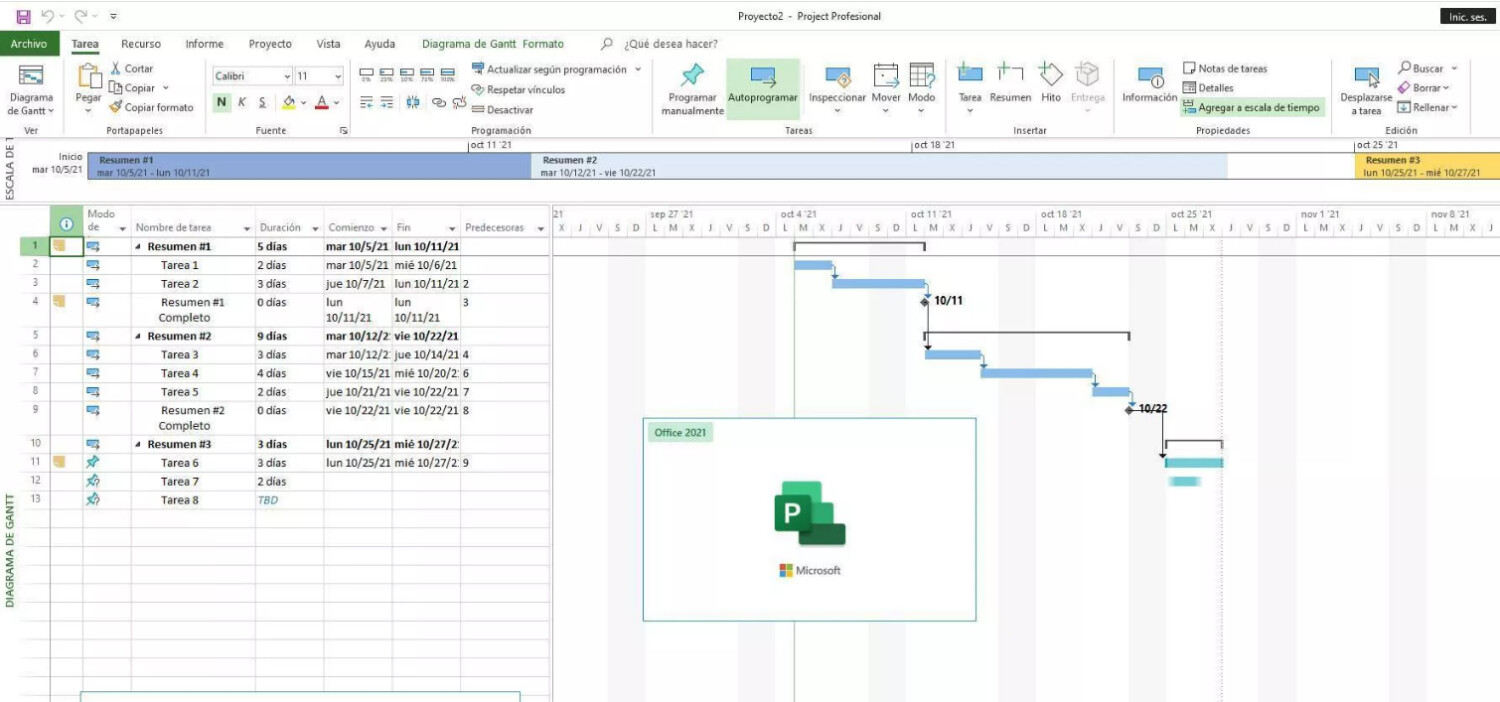Viewport: 1500px width, 702px height.
Task: Click the Resumen insert summary icon
Action: (x=1010, y=76)
